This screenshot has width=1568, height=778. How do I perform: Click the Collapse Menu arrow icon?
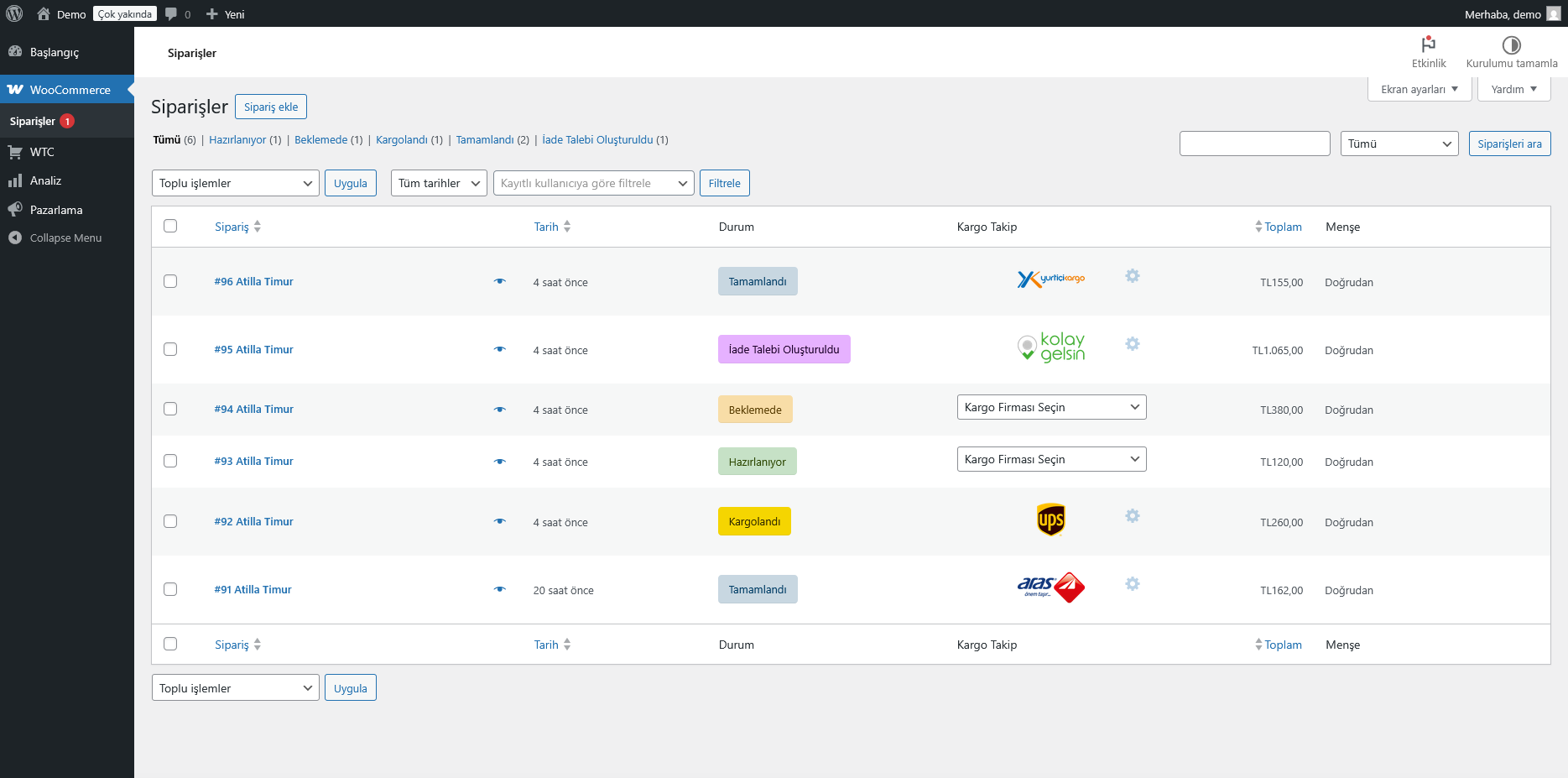point(15,238)
